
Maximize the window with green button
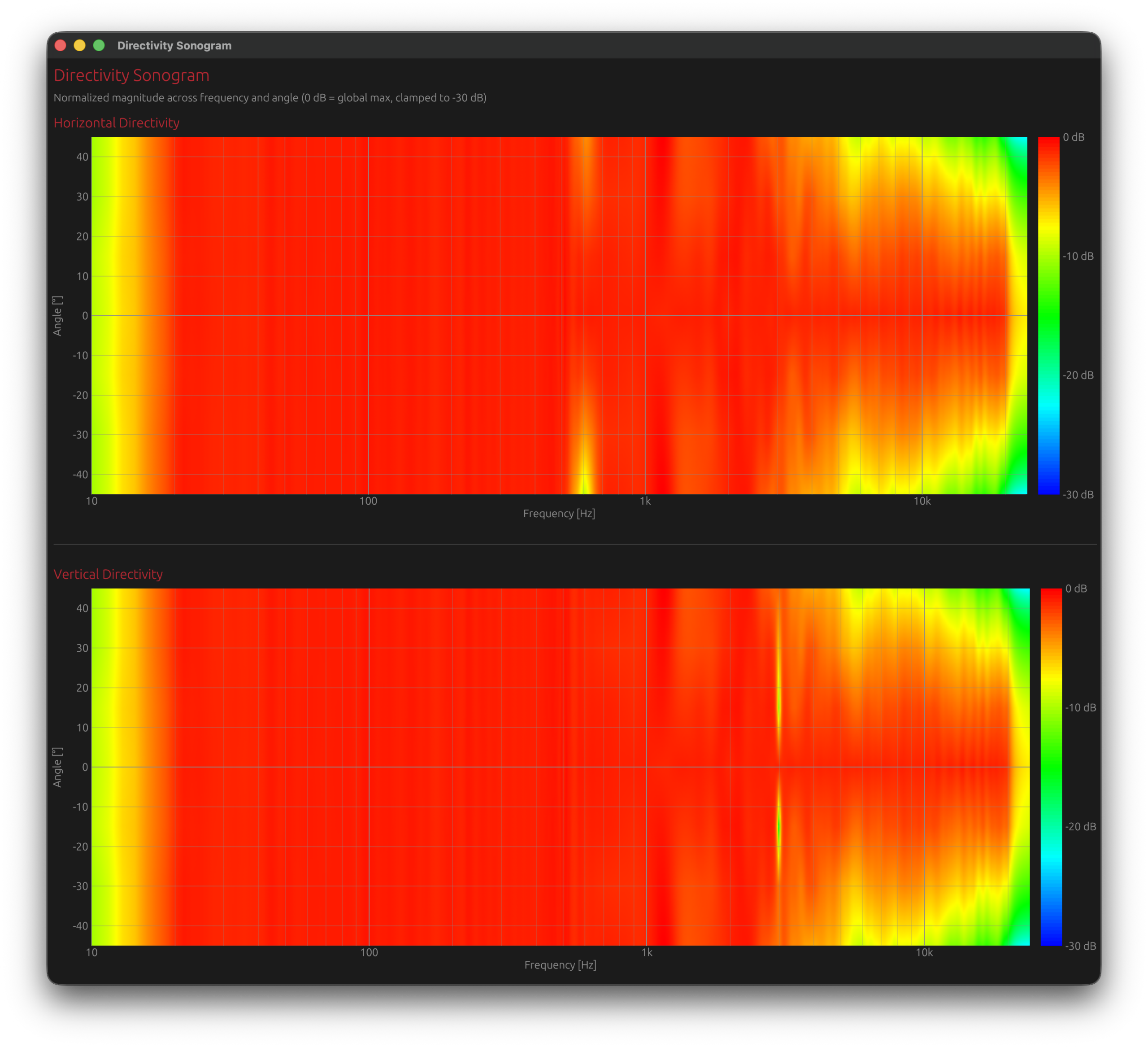point(99,46)
